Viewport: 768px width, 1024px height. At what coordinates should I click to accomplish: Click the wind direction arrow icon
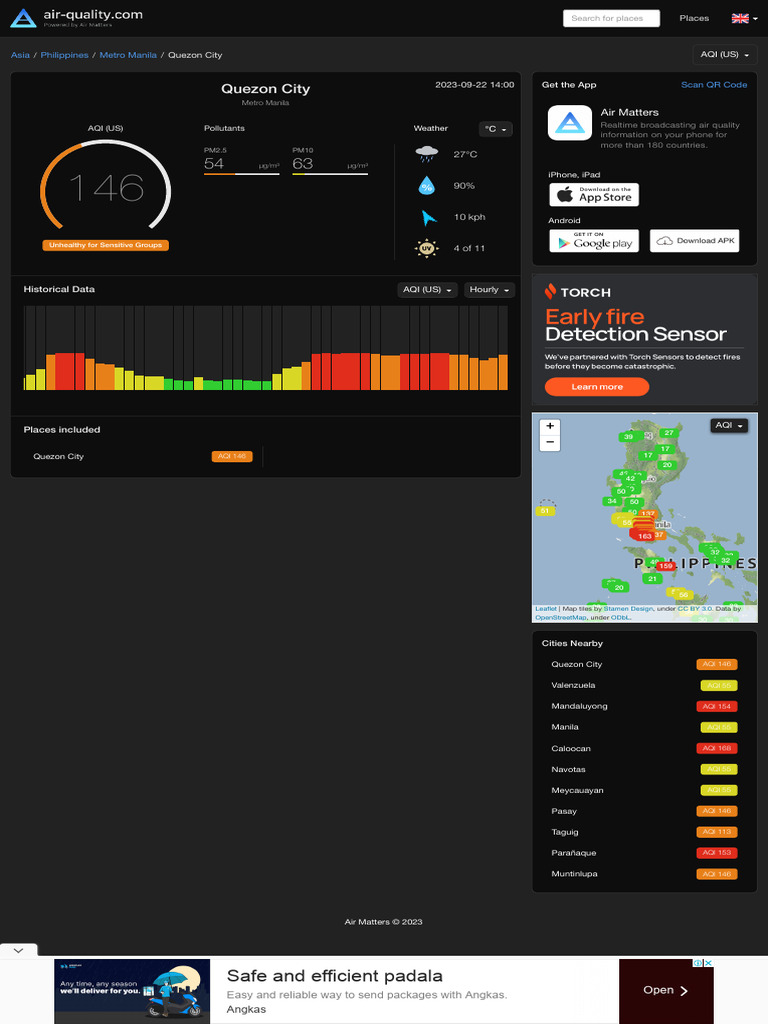point(428,217)
